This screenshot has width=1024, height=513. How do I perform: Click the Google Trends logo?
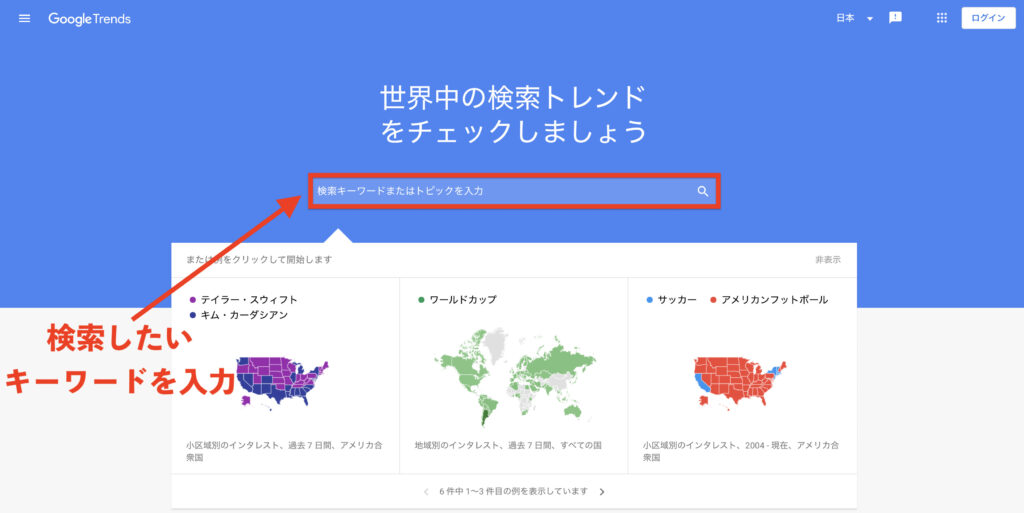(89, 19)
